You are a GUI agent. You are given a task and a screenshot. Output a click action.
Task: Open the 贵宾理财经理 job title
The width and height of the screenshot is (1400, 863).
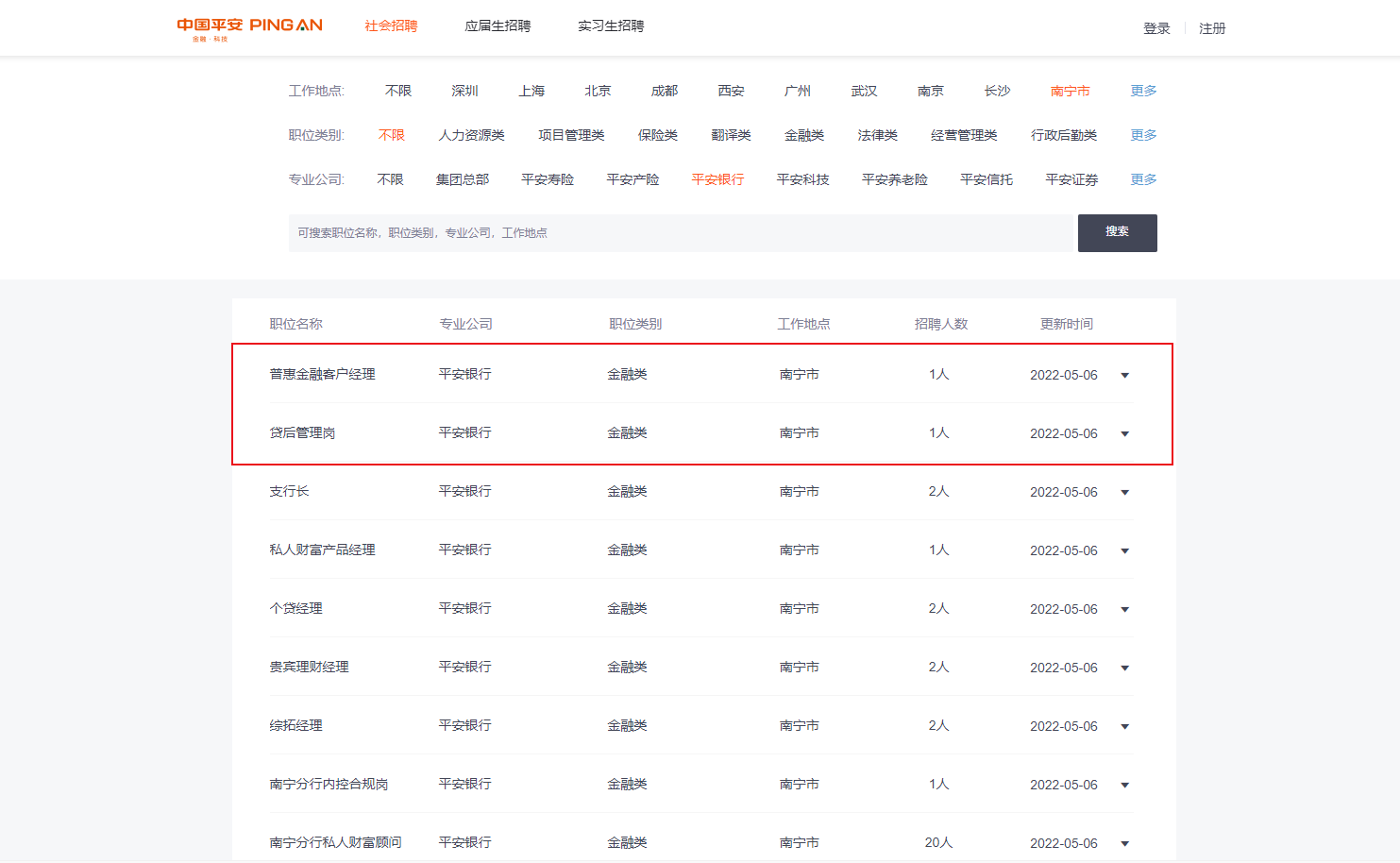(309, 668)
